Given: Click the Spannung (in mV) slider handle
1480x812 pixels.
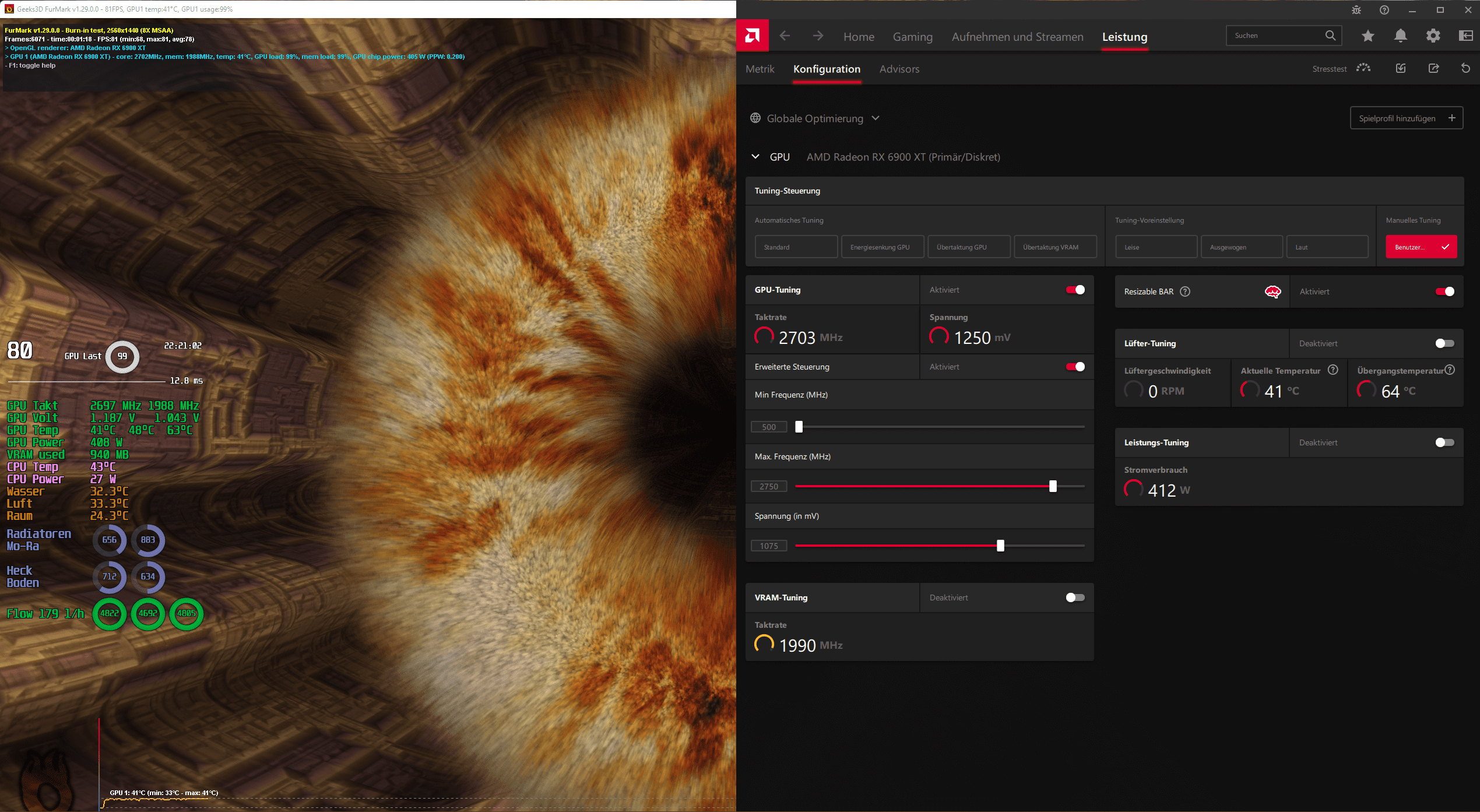Looking at the screenshot, I should coord(1000,546).
